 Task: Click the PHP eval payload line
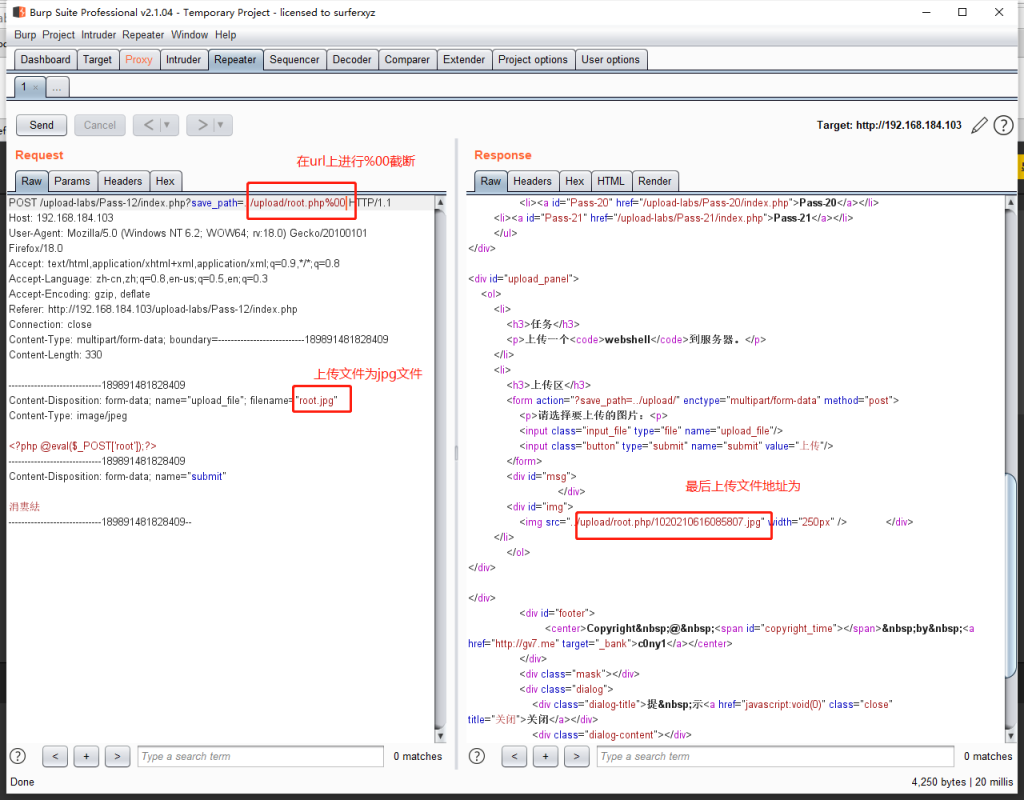82,446
